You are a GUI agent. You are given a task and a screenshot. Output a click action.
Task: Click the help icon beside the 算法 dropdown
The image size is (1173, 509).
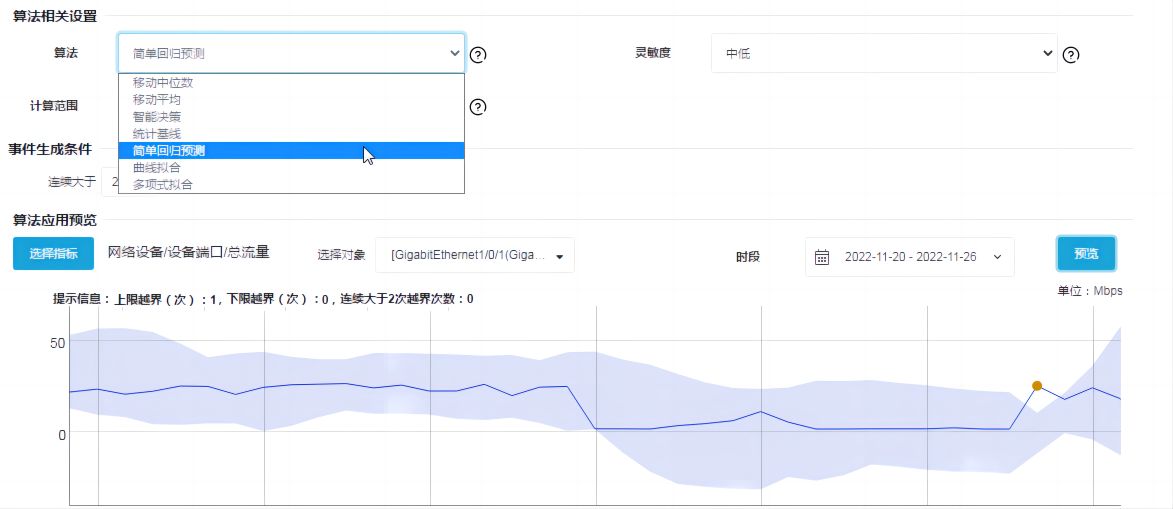click(478, 55)
